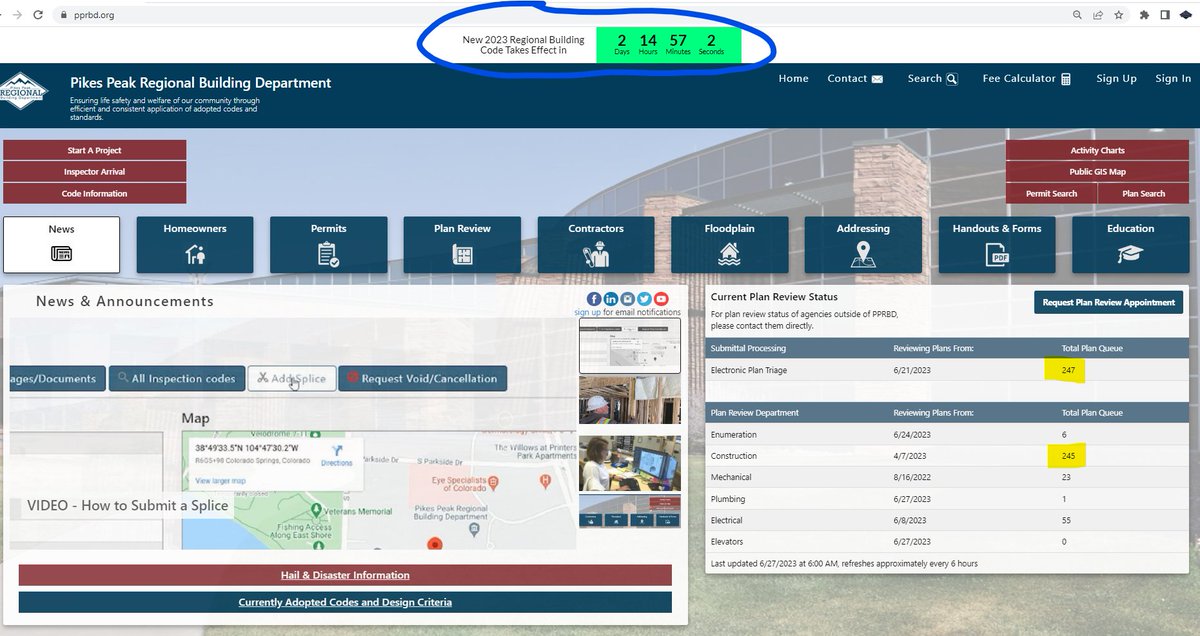The width and height of the screenshot is (1200, 636).
Task: Click the Construction queue value 245
Action: coord(1066,456)
